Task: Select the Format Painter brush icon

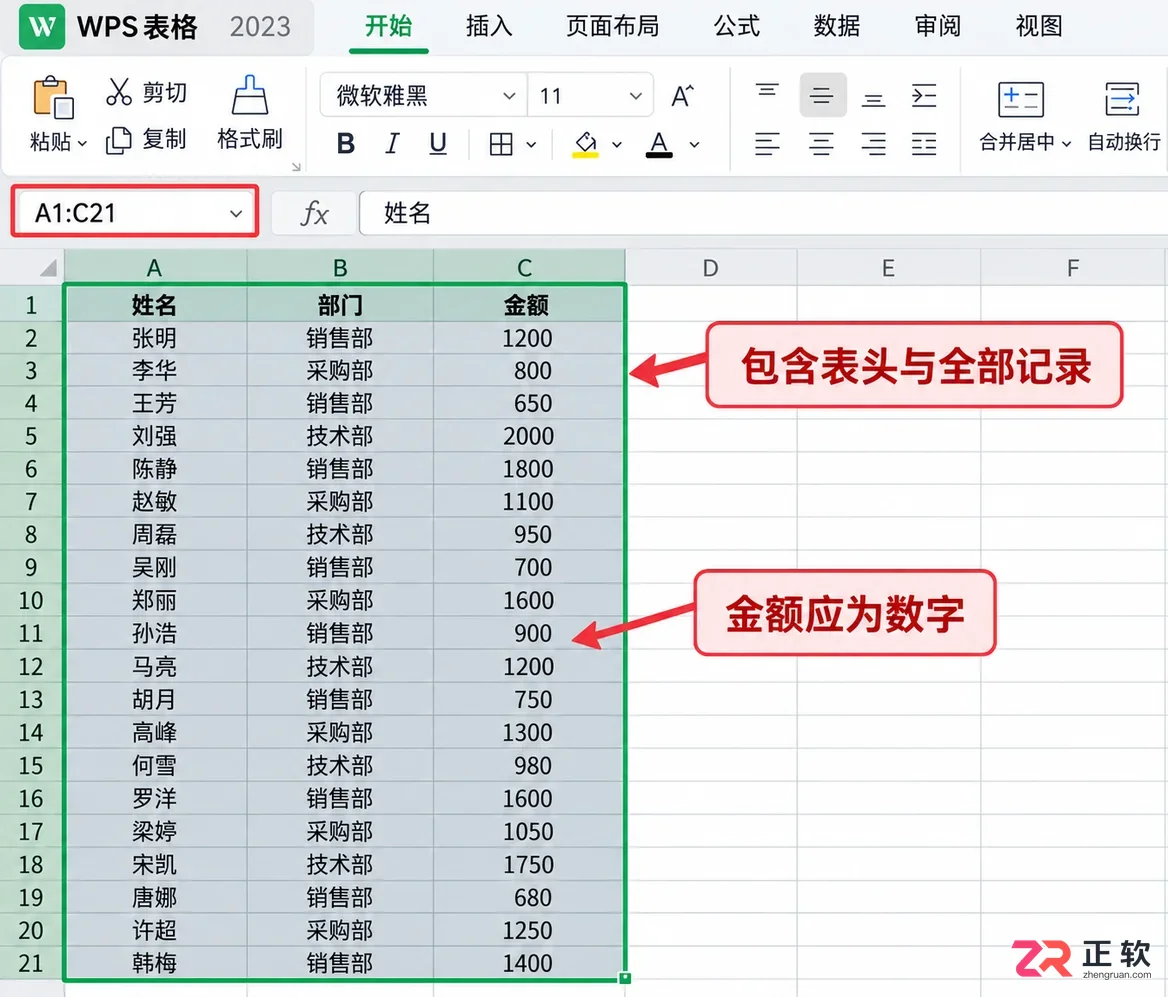Action: (x=250, y=95)
